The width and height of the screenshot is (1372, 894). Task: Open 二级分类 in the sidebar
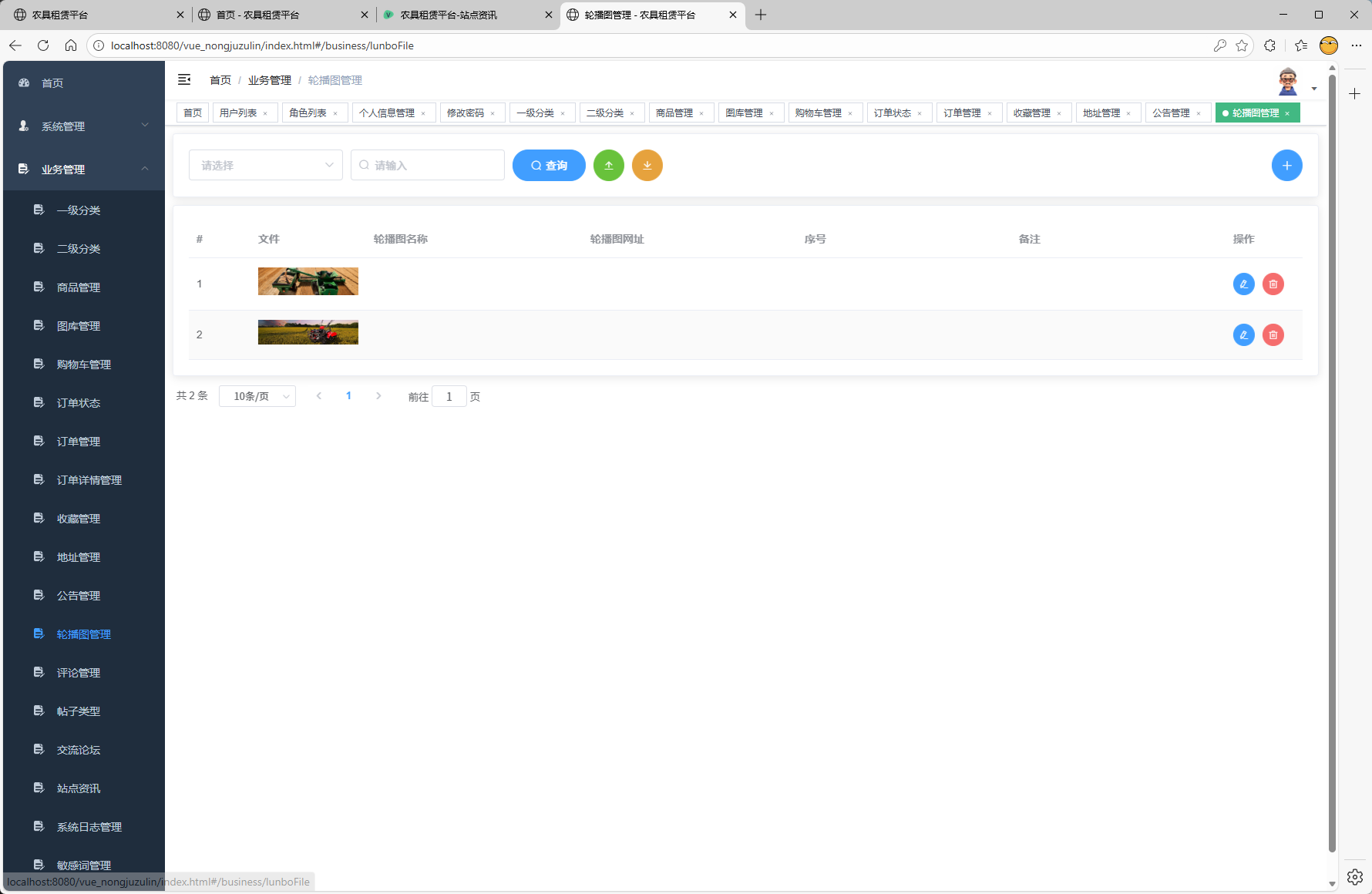click(84, 248)
